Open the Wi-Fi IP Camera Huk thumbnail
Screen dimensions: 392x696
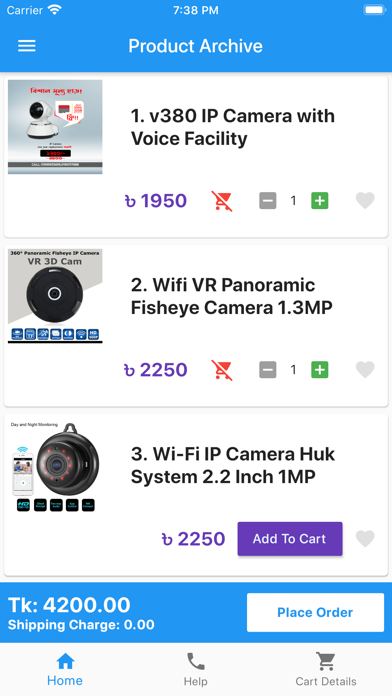pyautogui.click(x=55, y=467)
